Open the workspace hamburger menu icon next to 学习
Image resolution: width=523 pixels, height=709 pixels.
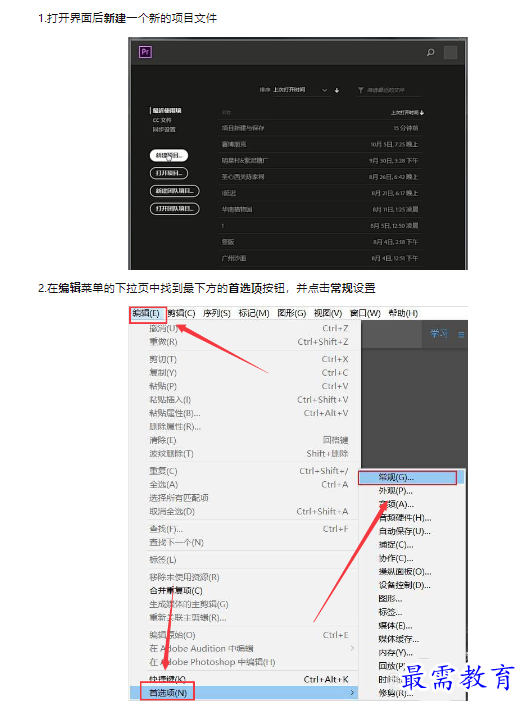click(x=461, y=335)
